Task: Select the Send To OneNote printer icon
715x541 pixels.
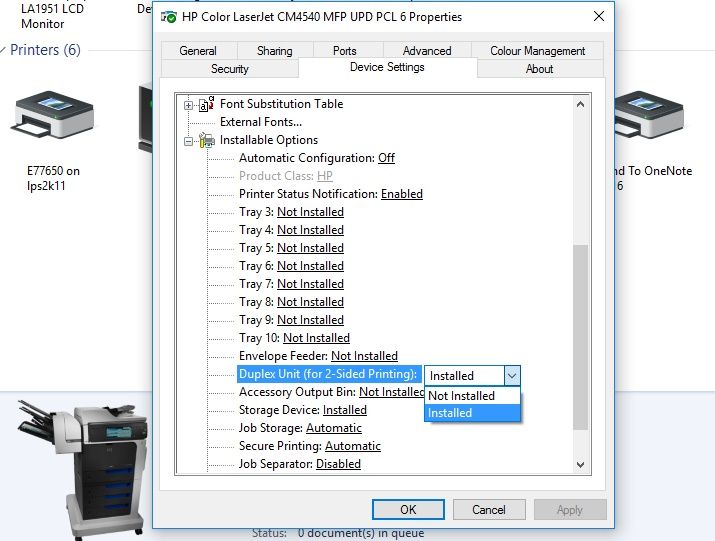Action: point(648,114)
